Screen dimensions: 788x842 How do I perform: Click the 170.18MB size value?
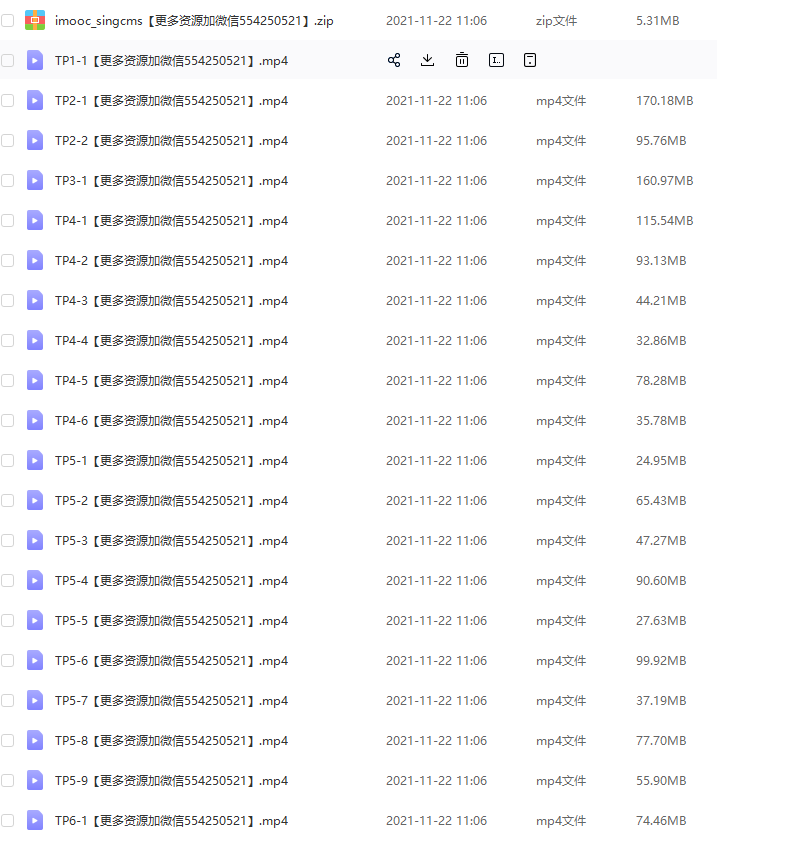point(664,100)
